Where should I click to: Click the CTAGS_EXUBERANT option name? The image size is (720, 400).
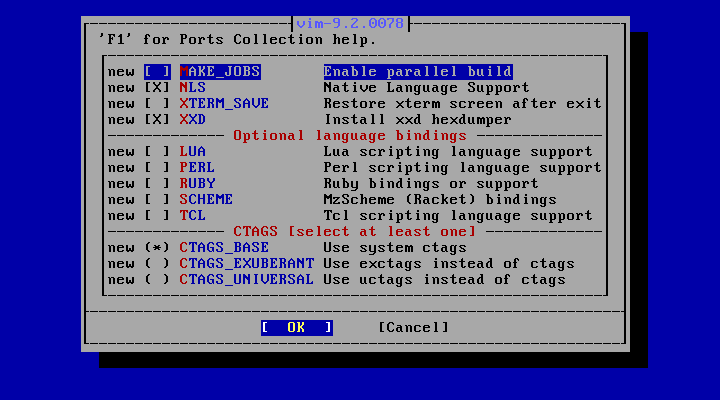[x=247, y=264]
